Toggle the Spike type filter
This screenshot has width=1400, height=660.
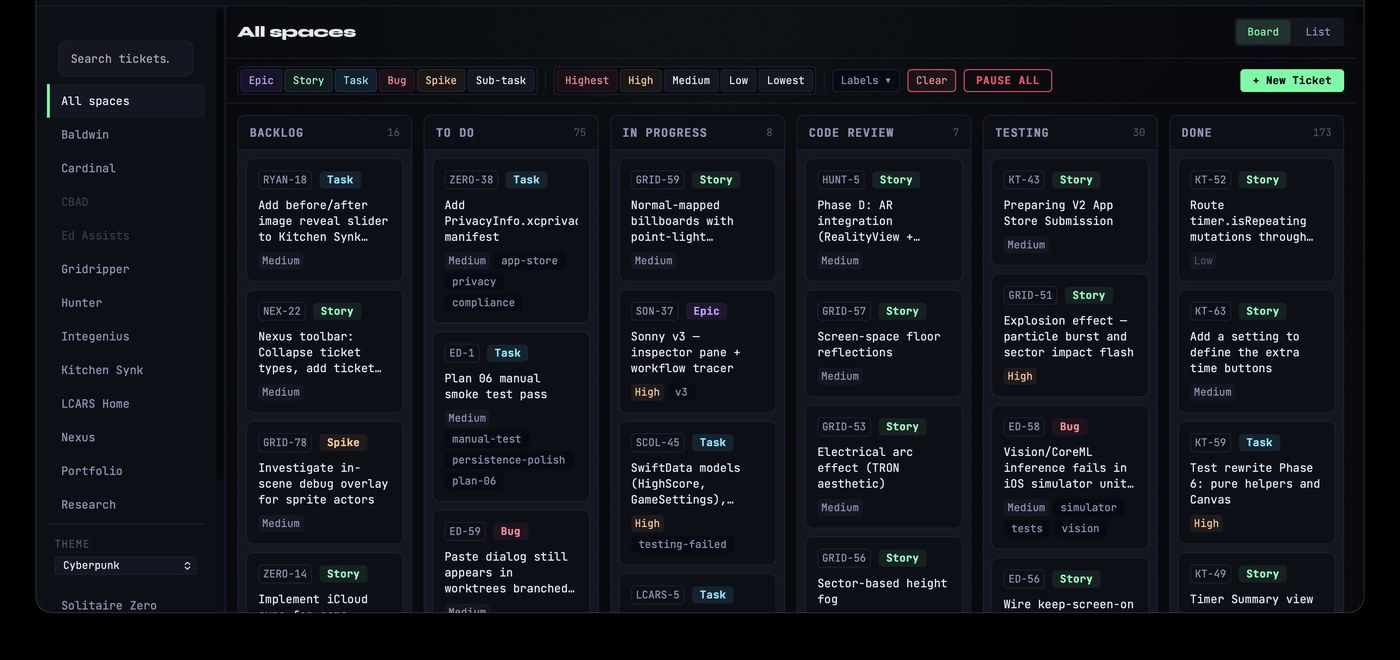point(441,81)
